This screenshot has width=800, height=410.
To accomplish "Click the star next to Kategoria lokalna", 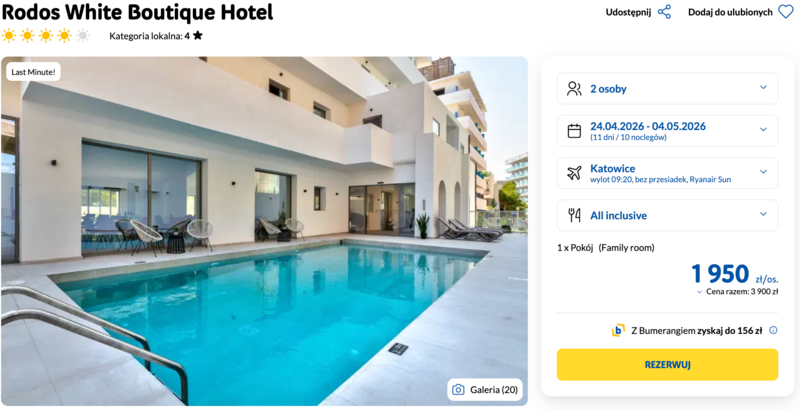I will pos(198,36).
